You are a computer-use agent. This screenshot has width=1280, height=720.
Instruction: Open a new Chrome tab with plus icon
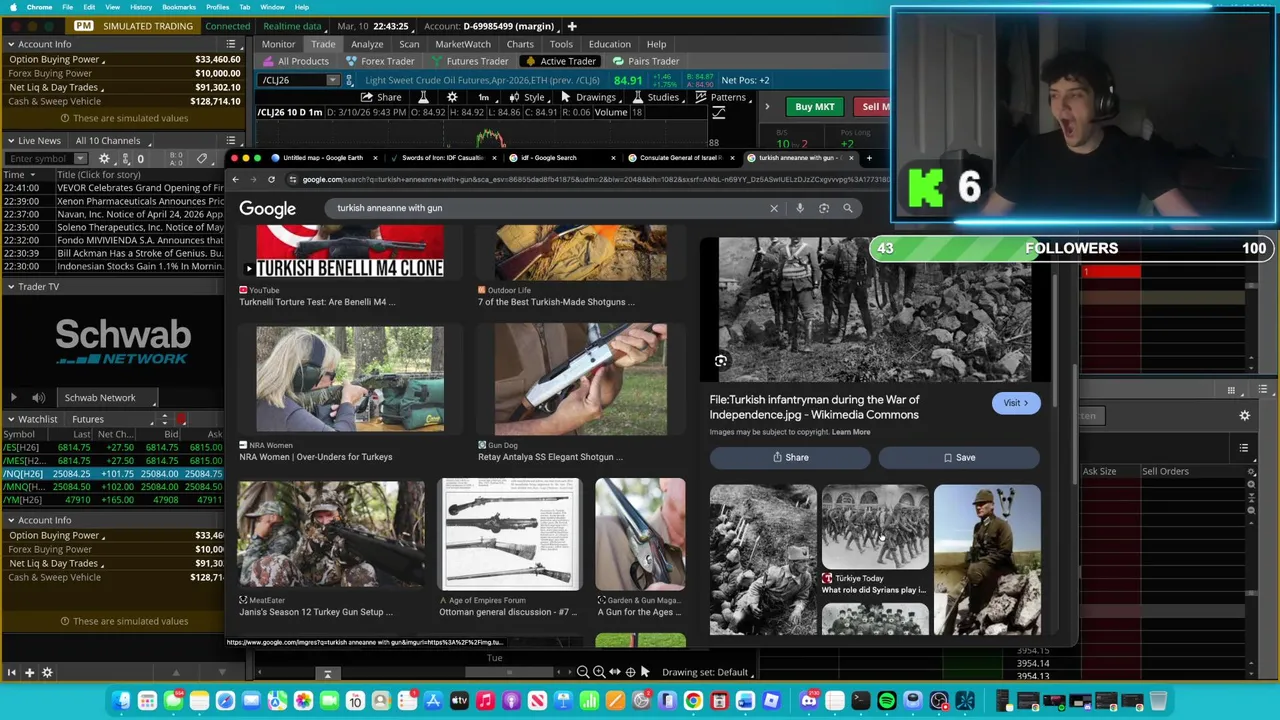tap(868, 158)
